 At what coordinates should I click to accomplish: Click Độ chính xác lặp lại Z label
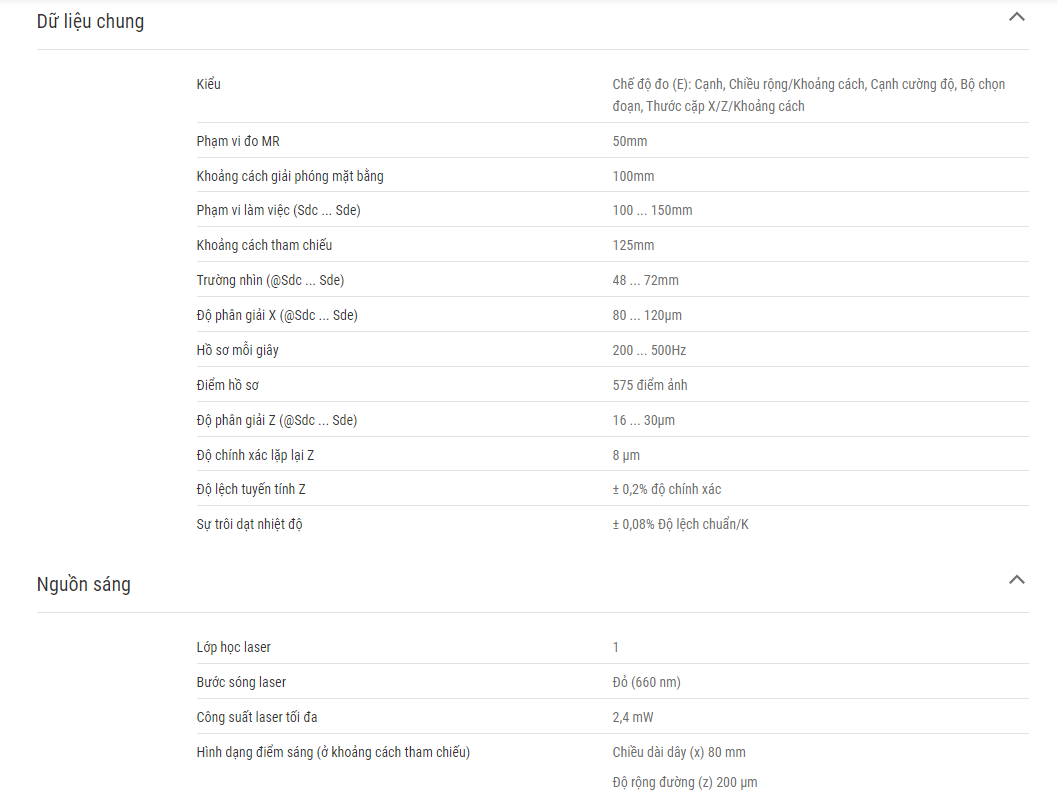(x=255, y=455)
